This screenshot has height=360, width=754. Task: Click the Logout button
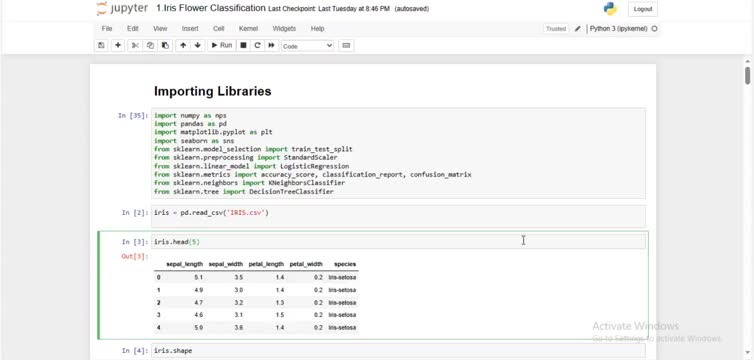tap(642, 9)
